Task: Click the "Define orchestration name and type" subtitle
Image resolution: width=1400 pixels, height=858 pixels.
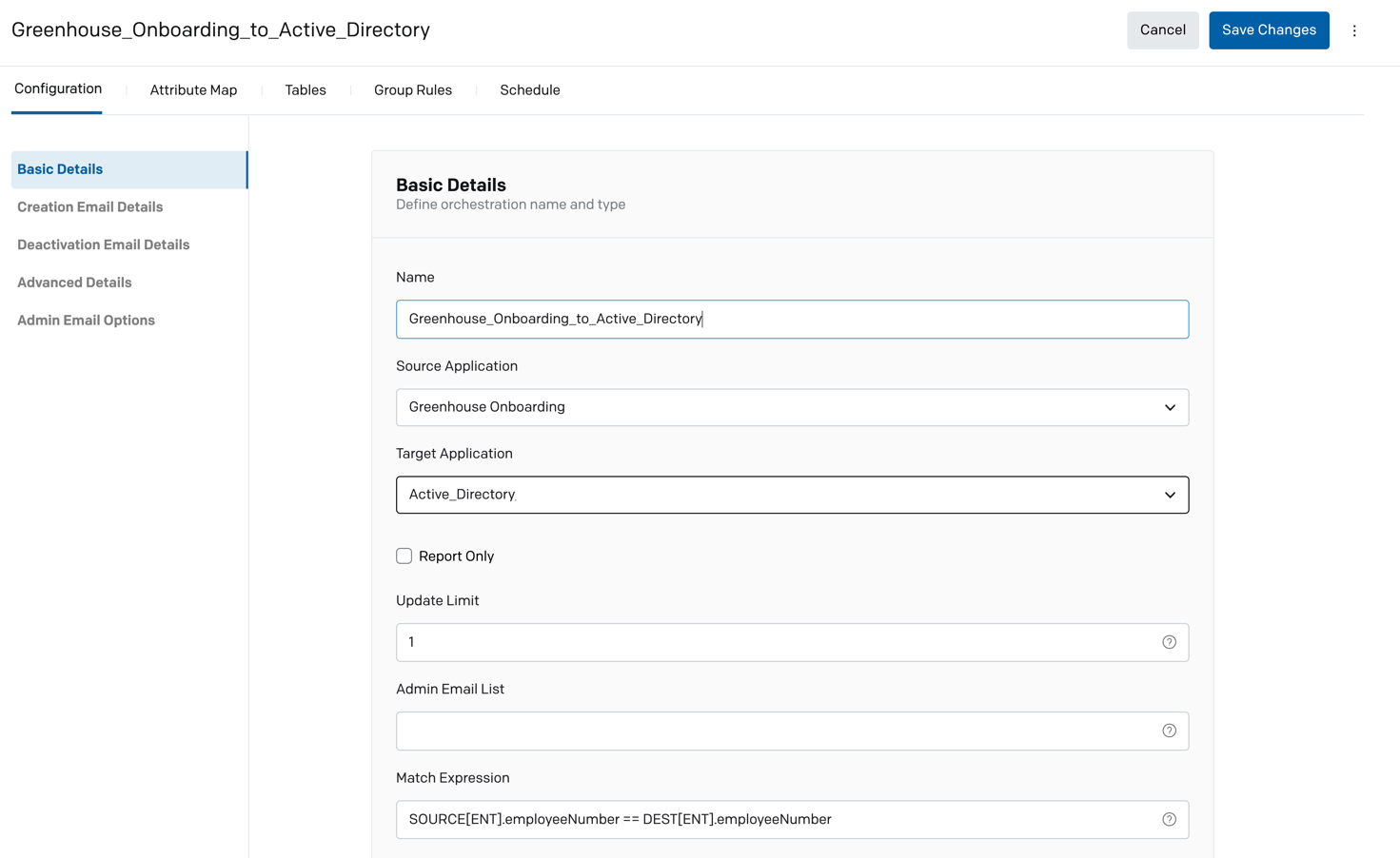Action: click(x=510, y=205)
